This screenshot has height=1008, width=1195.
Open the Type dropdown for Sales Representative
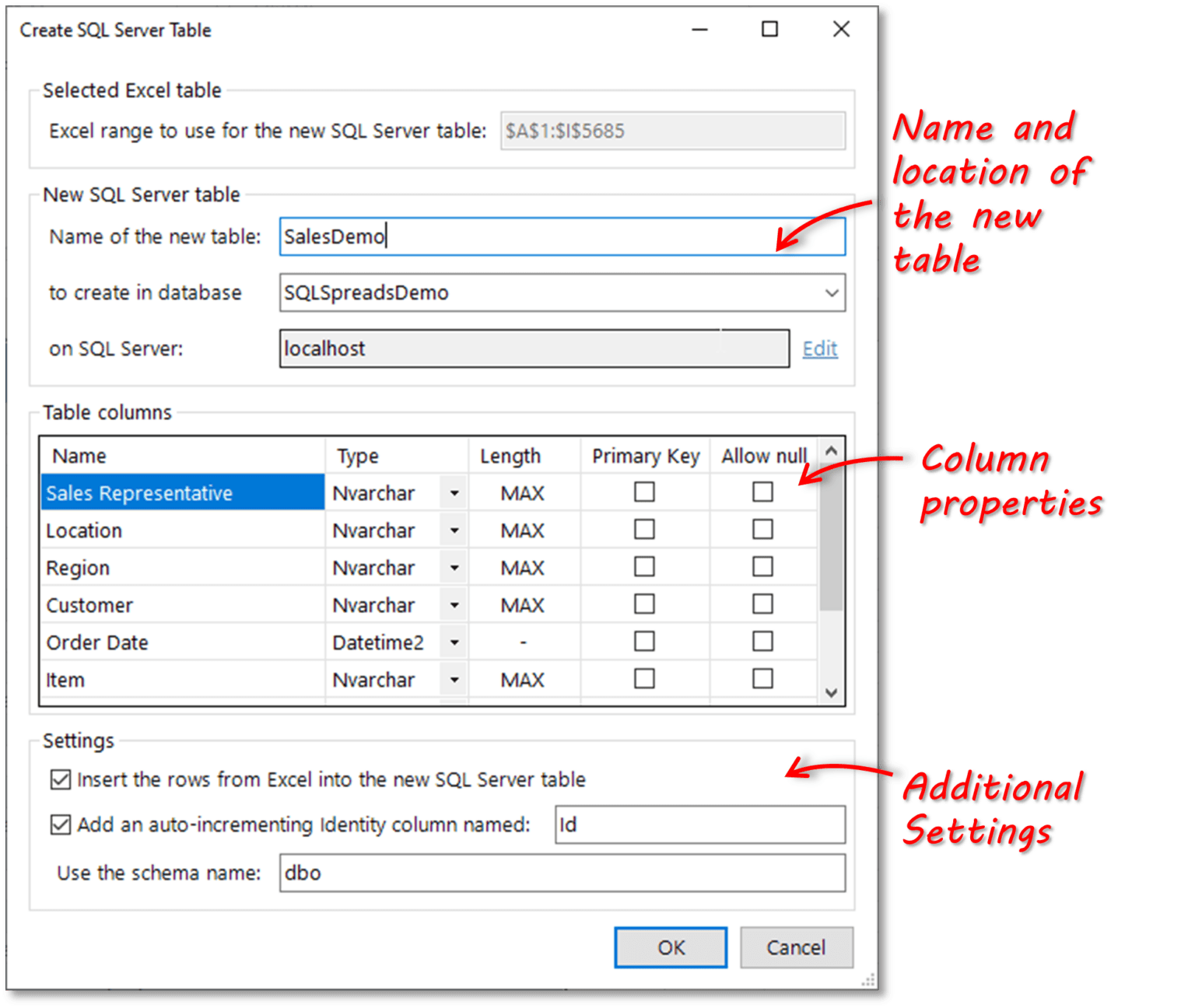[x=454, y=492]
